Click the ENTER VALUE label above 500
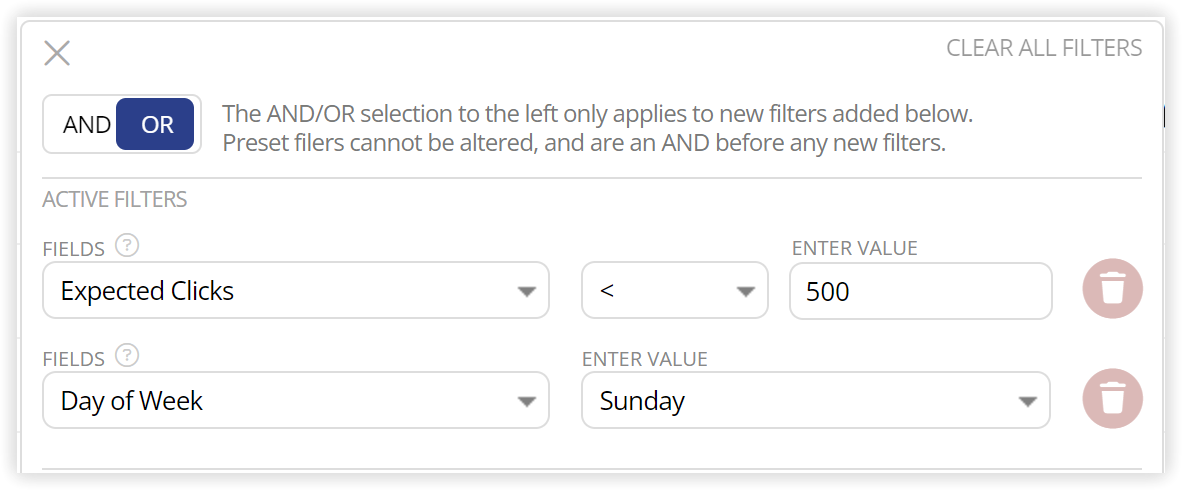This screenshot has height=490, width=1182. (x=855, y=248)
